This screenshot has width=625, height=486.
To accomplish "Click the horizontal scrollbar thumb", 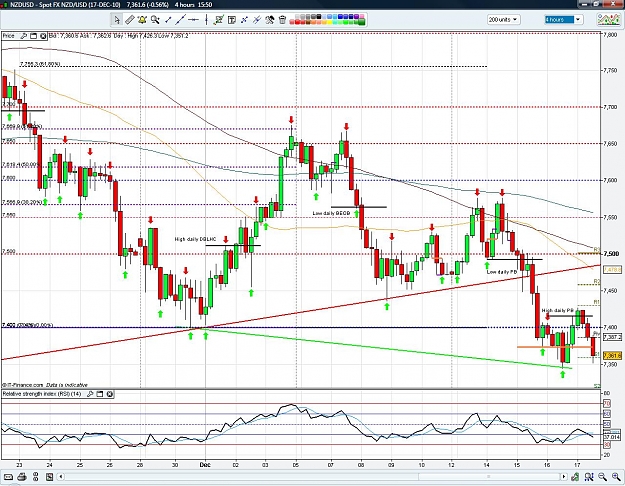I will click(488, 476).
